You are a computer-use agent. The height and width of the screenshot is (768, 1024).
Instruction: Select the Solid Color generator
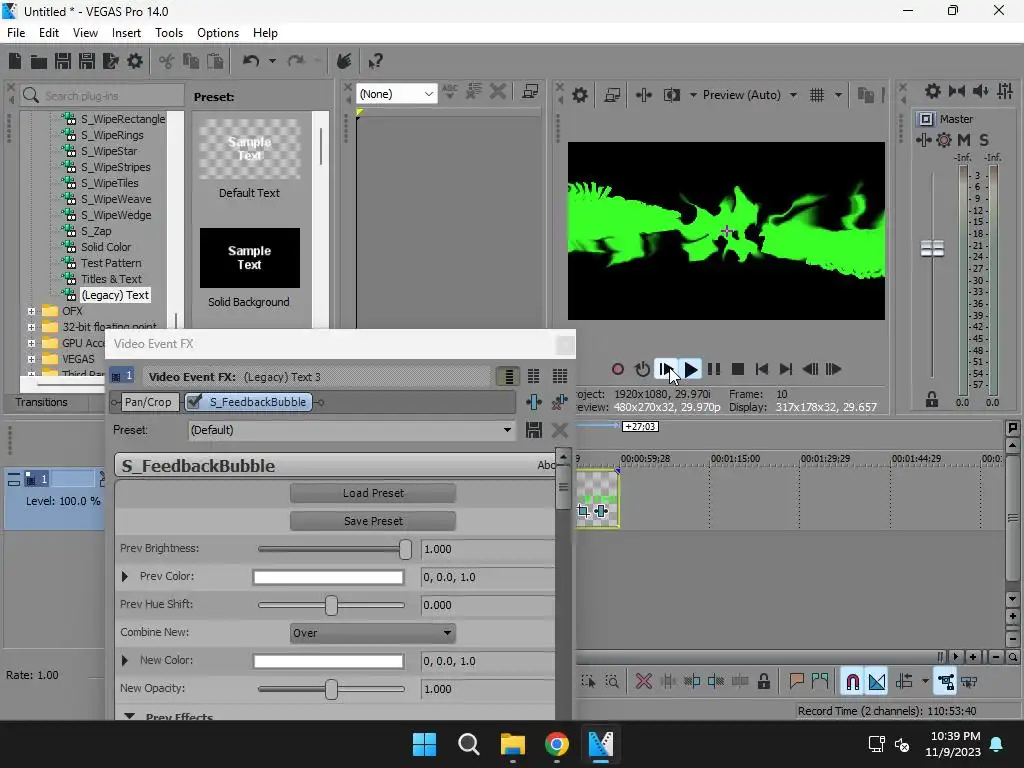[106, 247]
